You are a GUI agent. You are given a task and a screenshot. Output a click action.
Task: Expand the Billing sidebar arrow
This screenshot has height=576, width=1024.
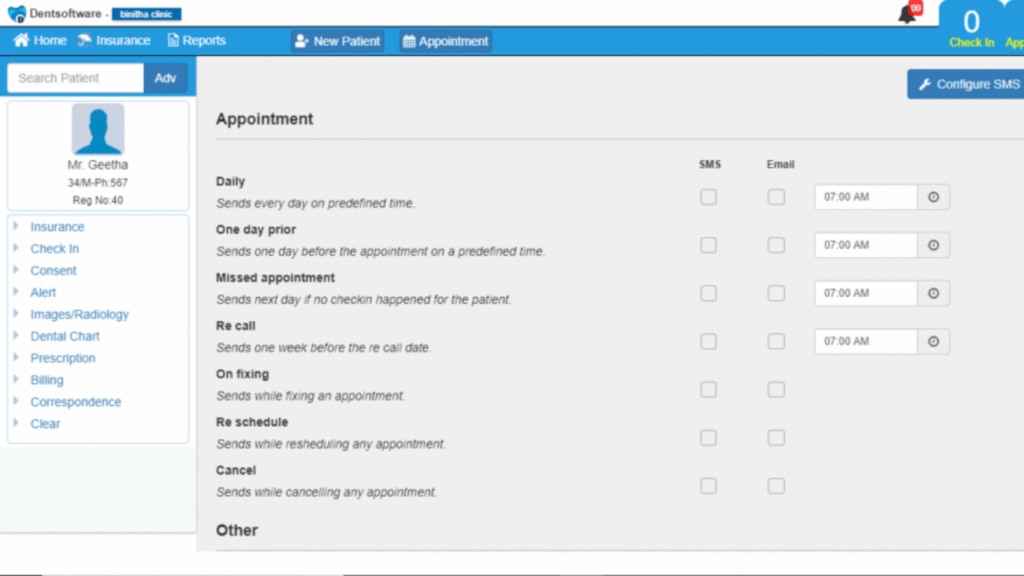point(16,379)
